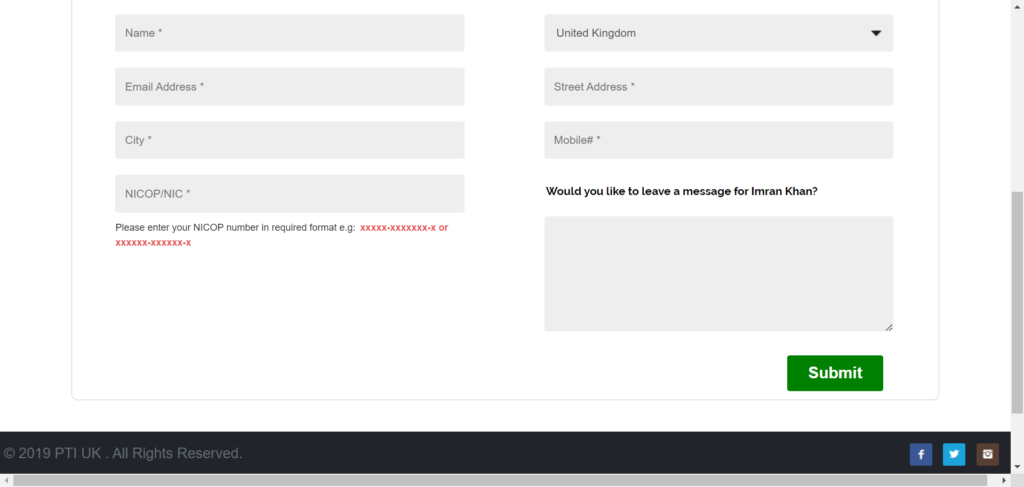Click the message for Imran Khan textarea
Viewport: 1024px width, 487px height.
pyautogui.click(x=718, y=274)
